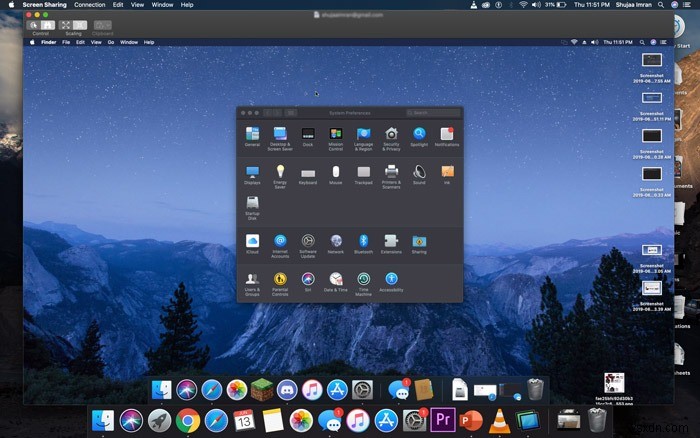The width and height of the screenshot is (700, 438).
Task: Open the Bluetooth preference pane
Action: click(x=363, y=244)
